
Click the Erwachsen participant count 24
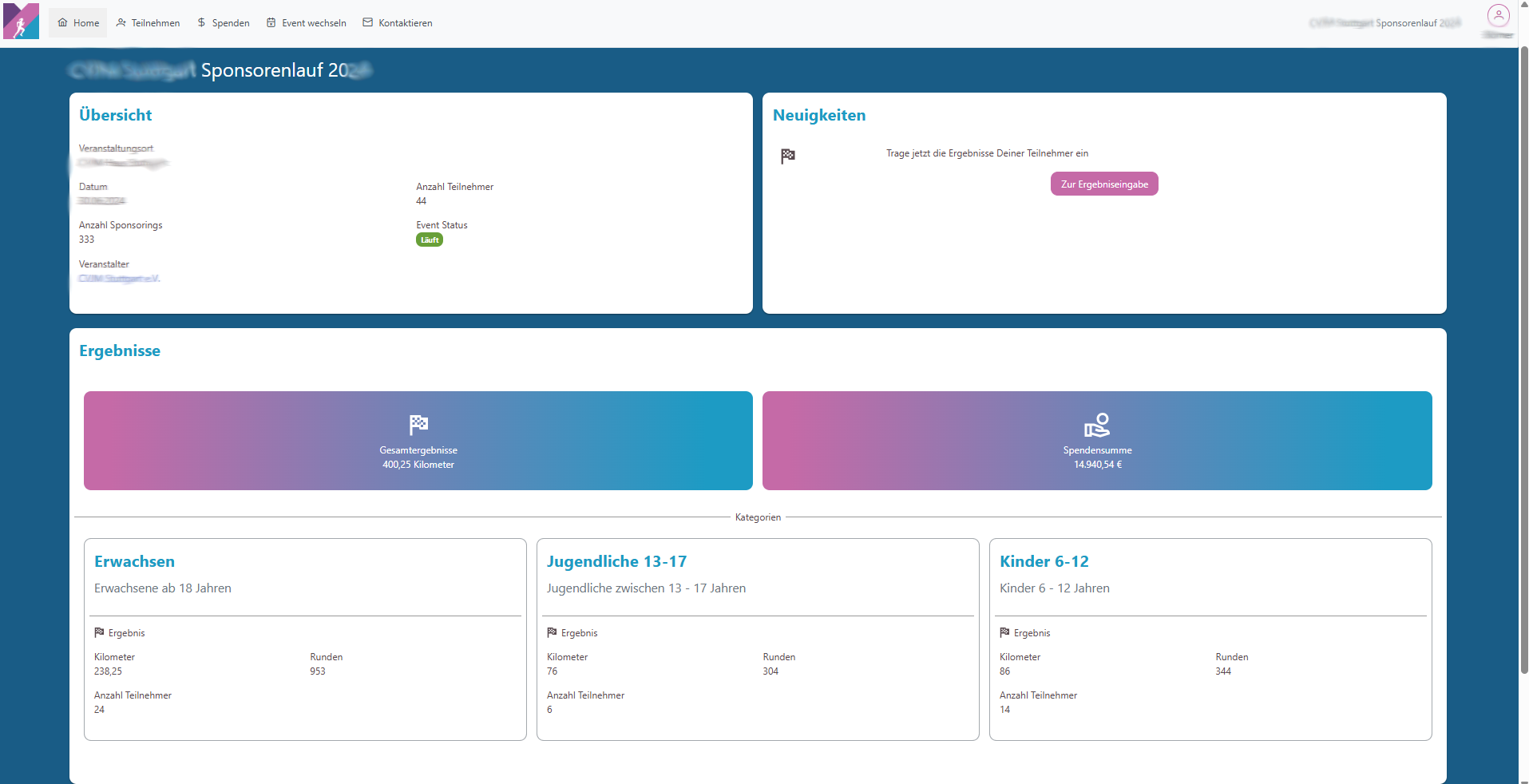point(99,710)
